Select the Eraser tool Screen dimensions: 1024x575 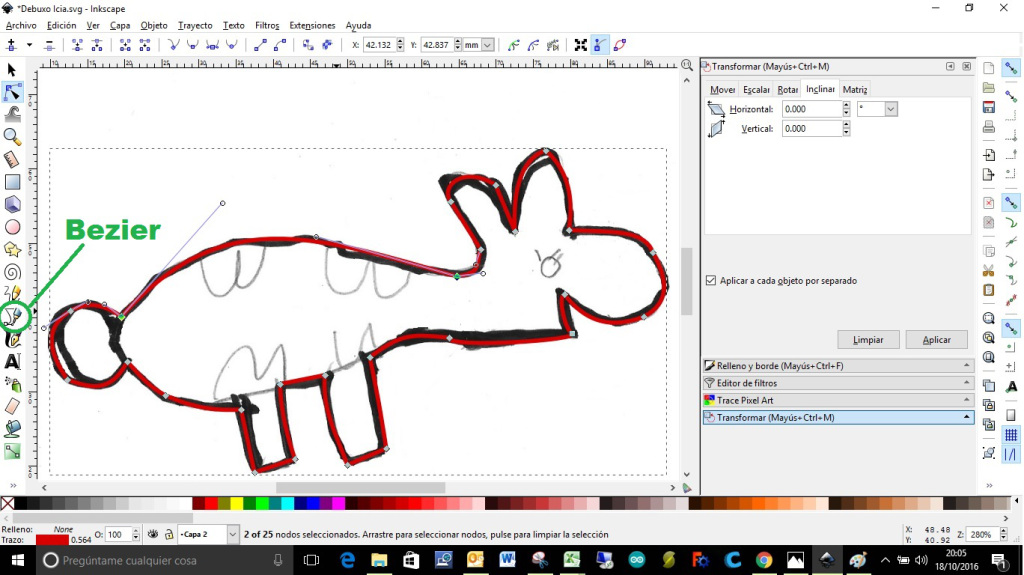(12, 406)
